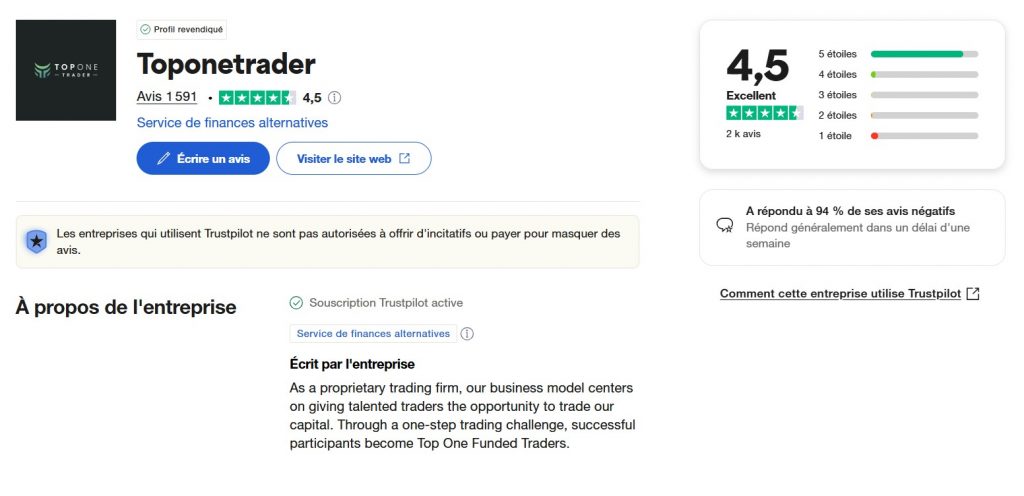Filter reviews by the 5 étoiles row
Viewport: 1024px width, 496px height.
point(897,54)
